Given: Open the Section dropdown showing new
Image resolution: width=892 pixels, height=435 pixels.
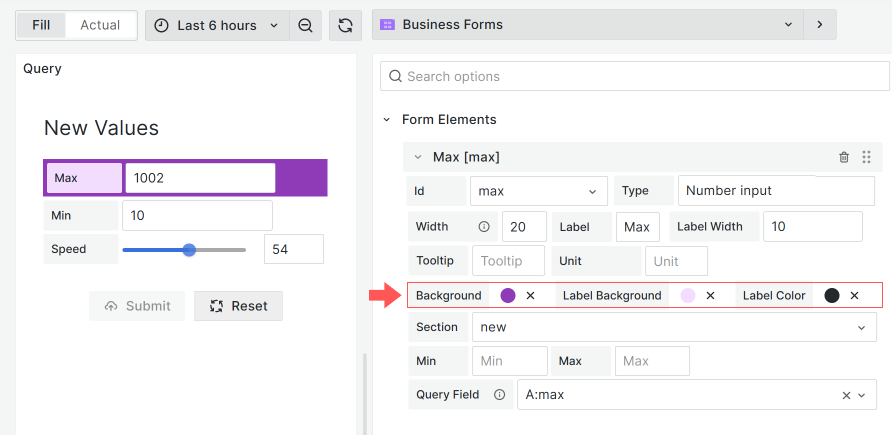Looking at the screenshot, I should 676,327.
